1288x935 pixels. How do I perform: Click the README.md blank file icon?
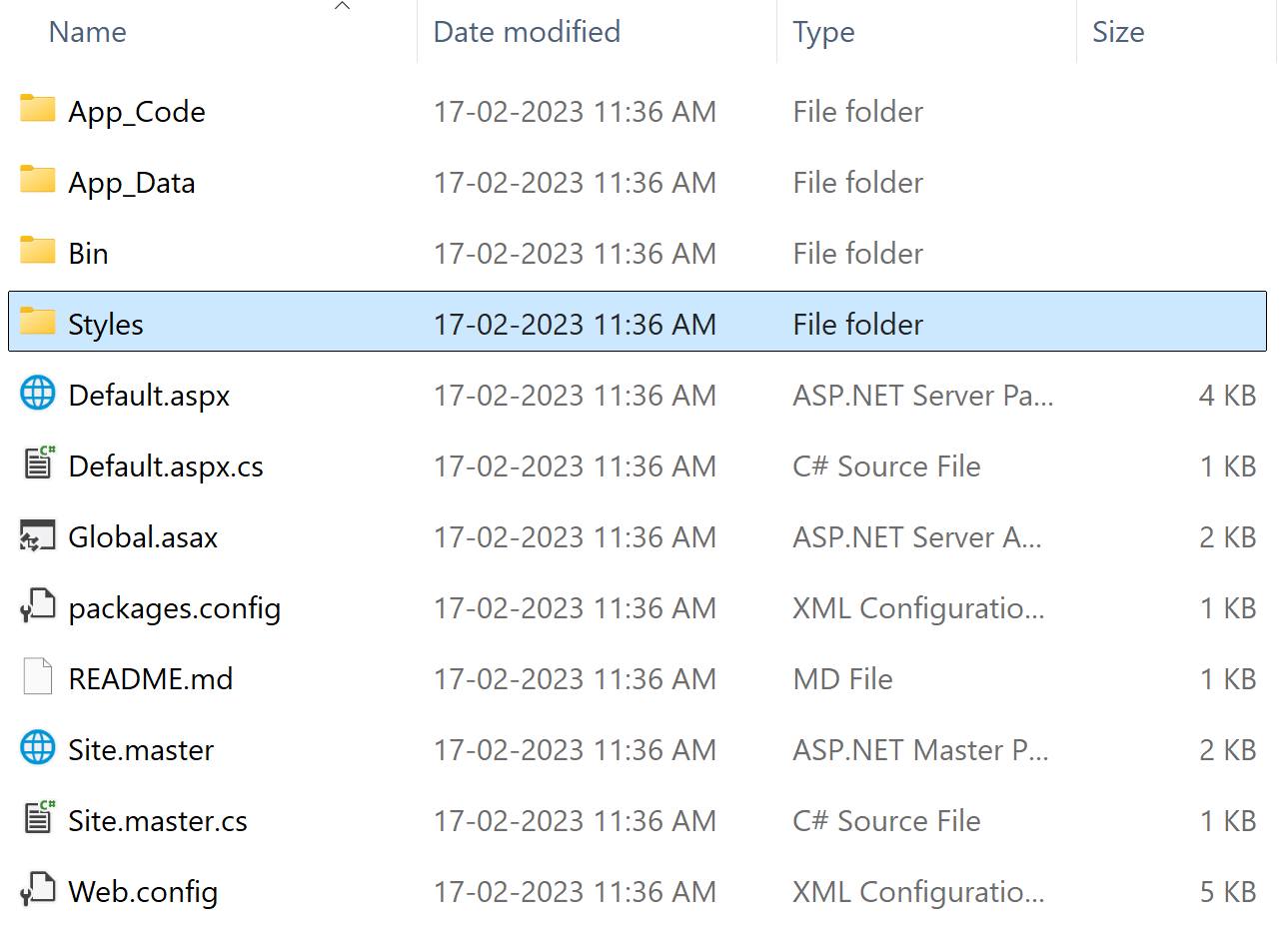(x=38, y=677)
